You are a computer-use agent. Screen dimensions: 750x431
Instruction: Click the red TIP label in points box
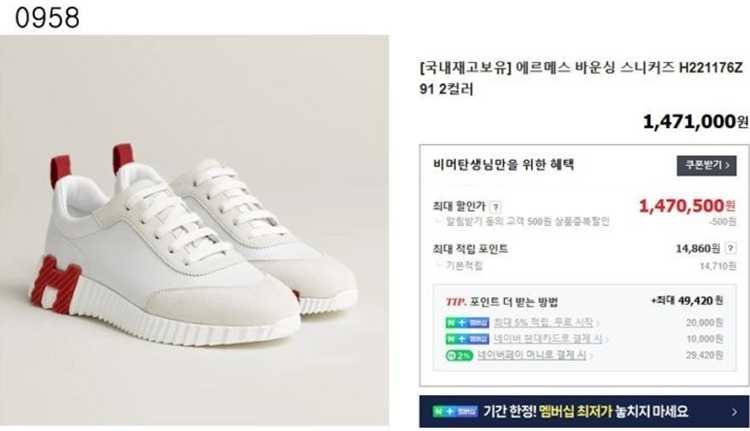pyautogui.click(x=456, y=302)
